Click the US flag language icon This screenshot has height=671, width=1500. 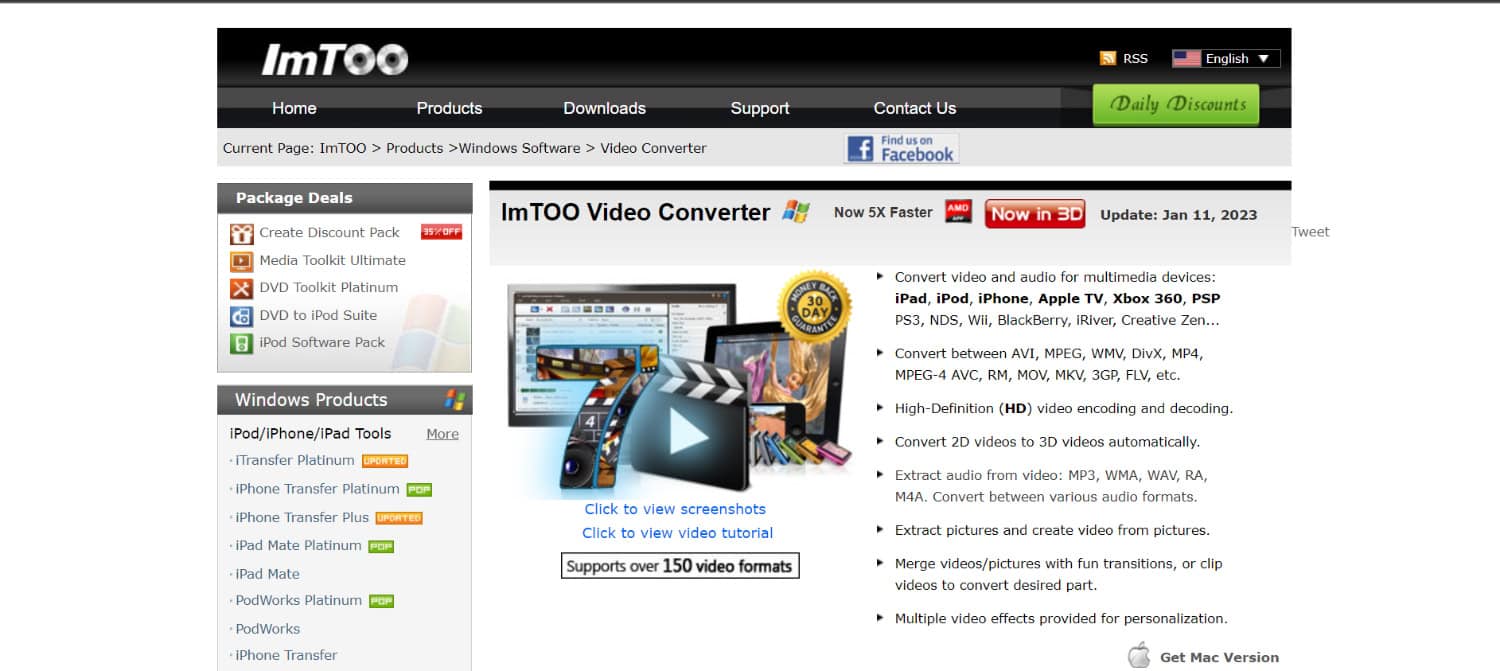(1186, 58)
